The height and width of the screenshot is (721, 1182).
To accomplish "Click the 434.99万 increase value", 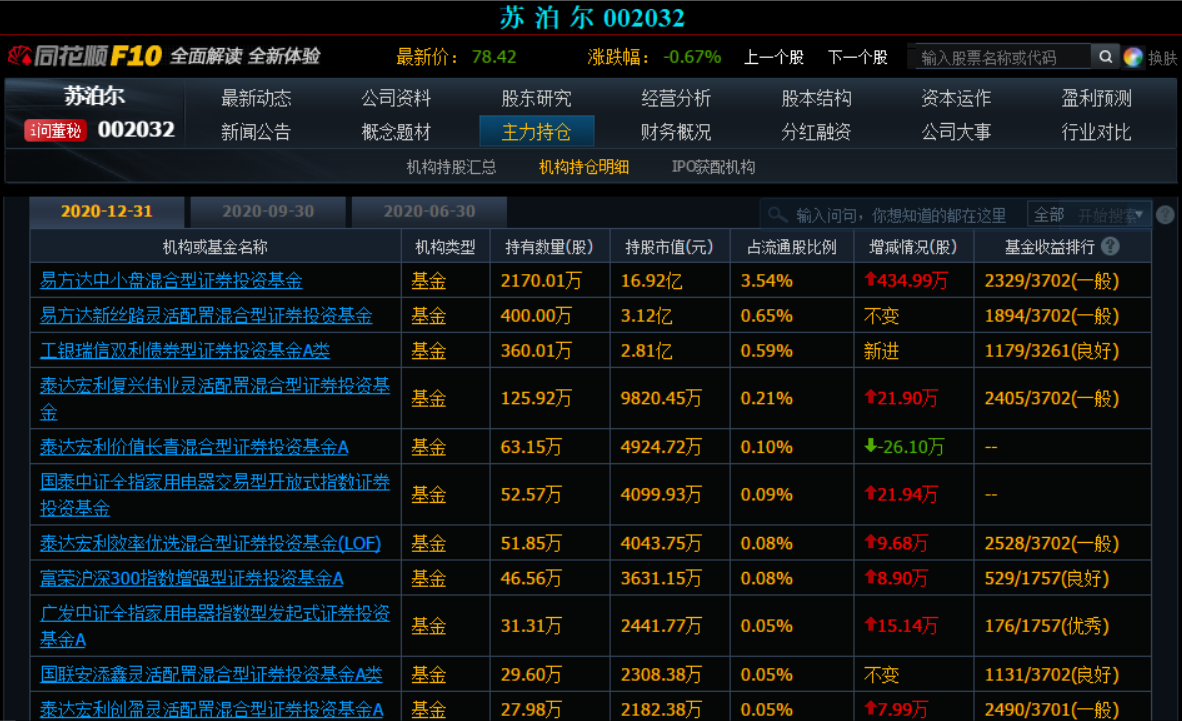I will pos(906,281).
